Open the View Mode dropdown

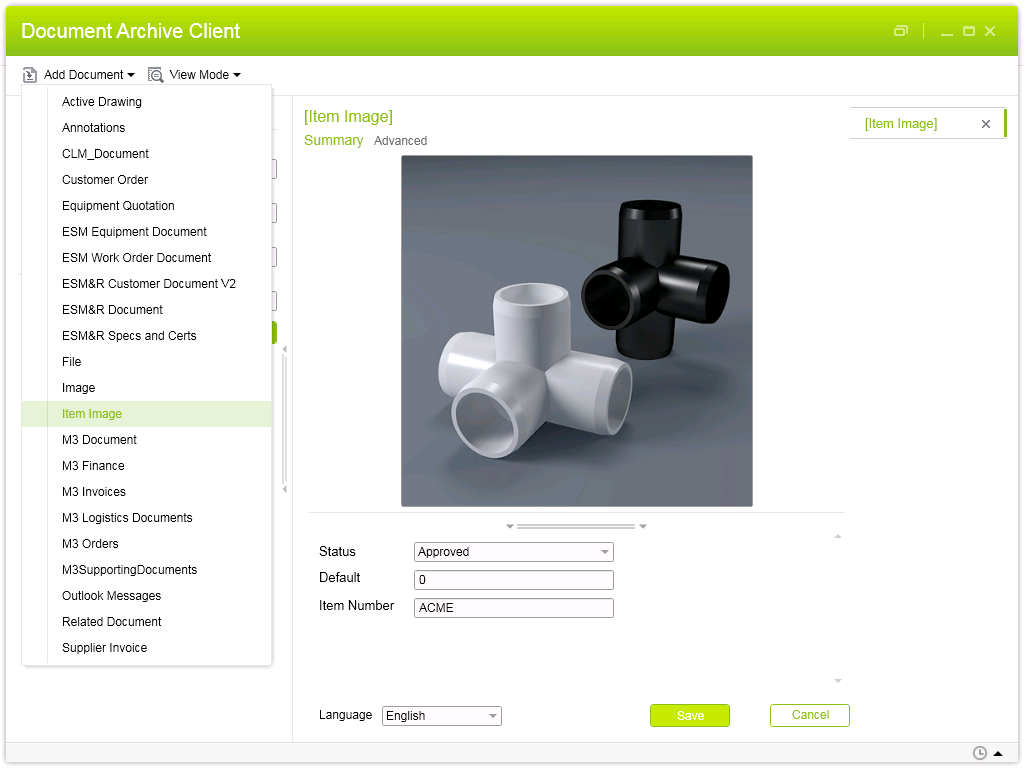(x=204, y=75)
